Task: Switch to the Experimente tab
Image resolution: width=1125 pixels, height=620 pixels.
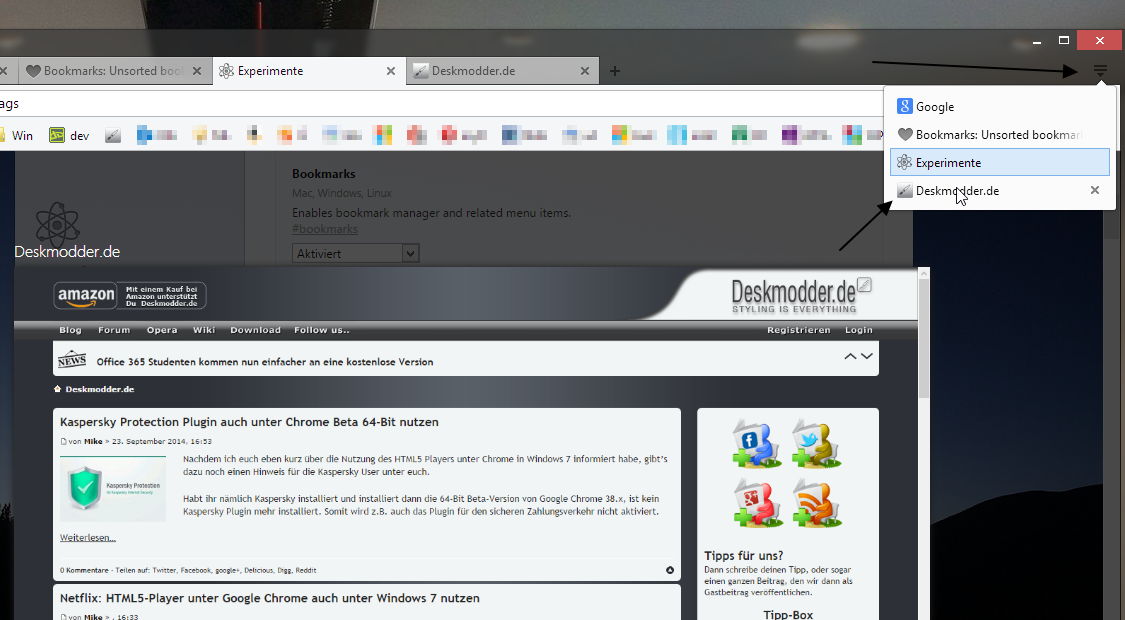Action: (309, 71)
